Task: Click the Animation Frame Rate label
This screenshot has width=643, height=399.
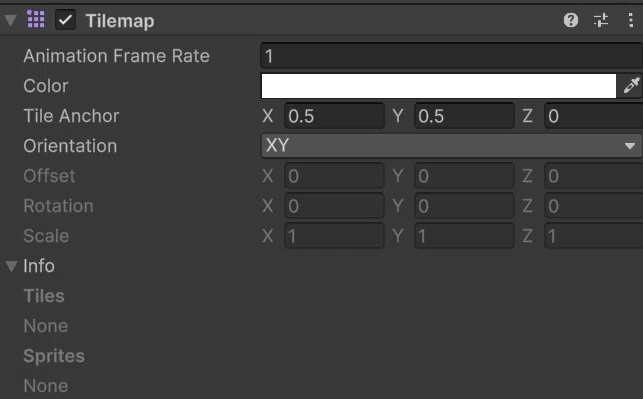Action: [x=116, y=56]
